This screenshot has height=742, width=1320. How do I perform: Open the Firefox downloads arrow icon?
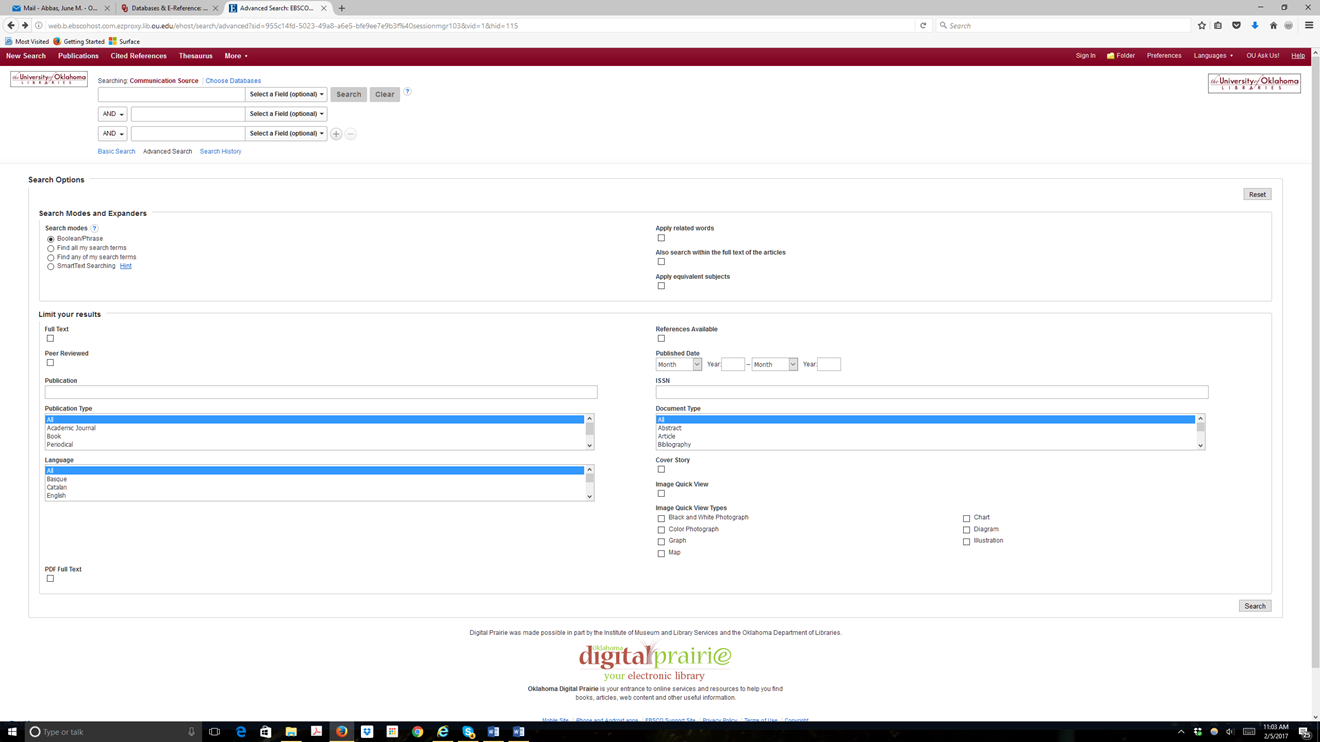tap(1255, 26)
